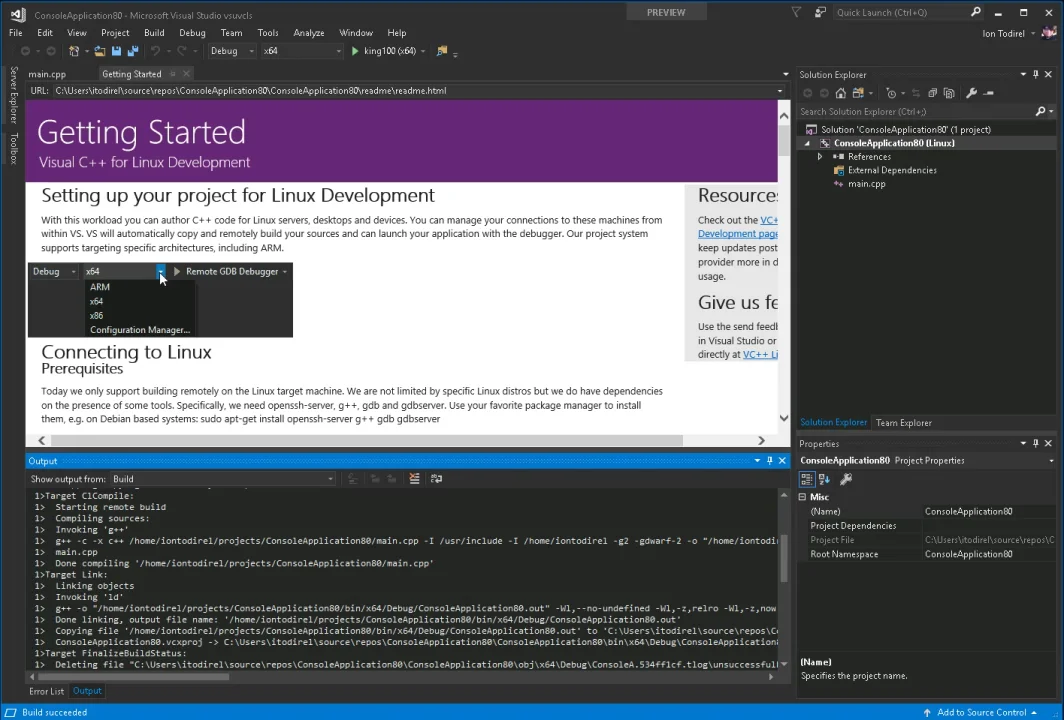This screenshot has height=720, width=1064.
Task: Click the Collapse All icon in Solution Explorer
Action: click(x=932, y=93)
